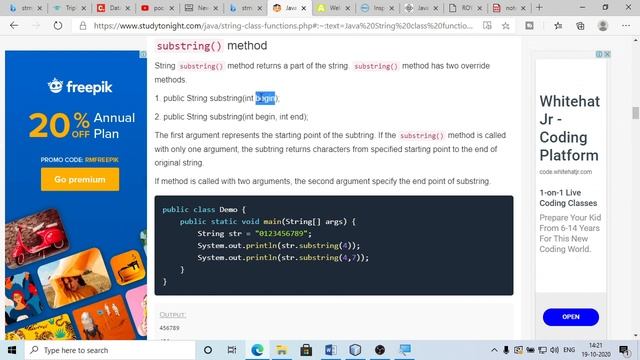Viewport: 640px width, 360px height.
Task: Click the taskbar search box
Action: [x=110, y=350]
